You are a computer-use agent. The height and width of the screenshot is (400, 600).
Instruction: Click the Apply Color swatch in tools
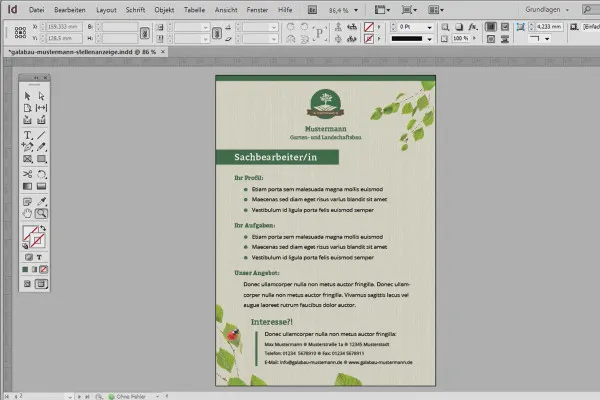coord(25,269)
